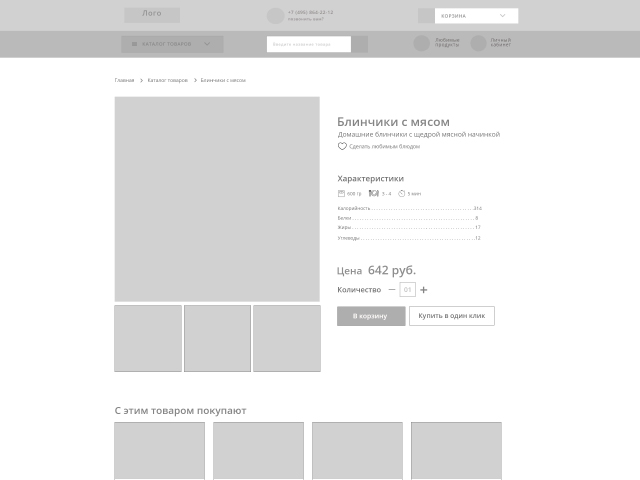Open the second related product card

tap(258, 451)
